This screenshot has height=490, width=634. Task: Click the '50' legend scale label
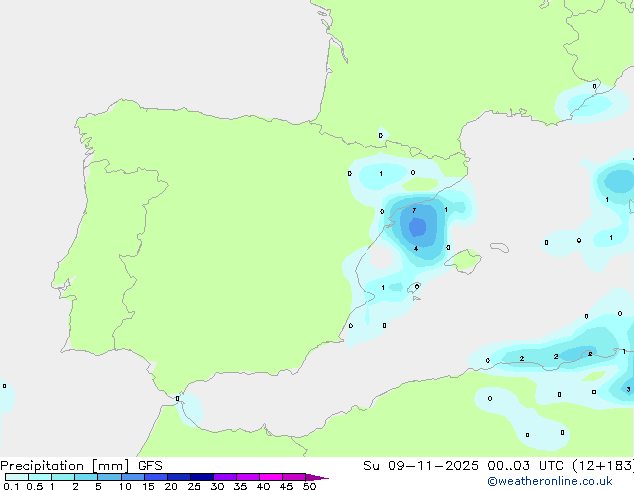click(x=309, y=486)
